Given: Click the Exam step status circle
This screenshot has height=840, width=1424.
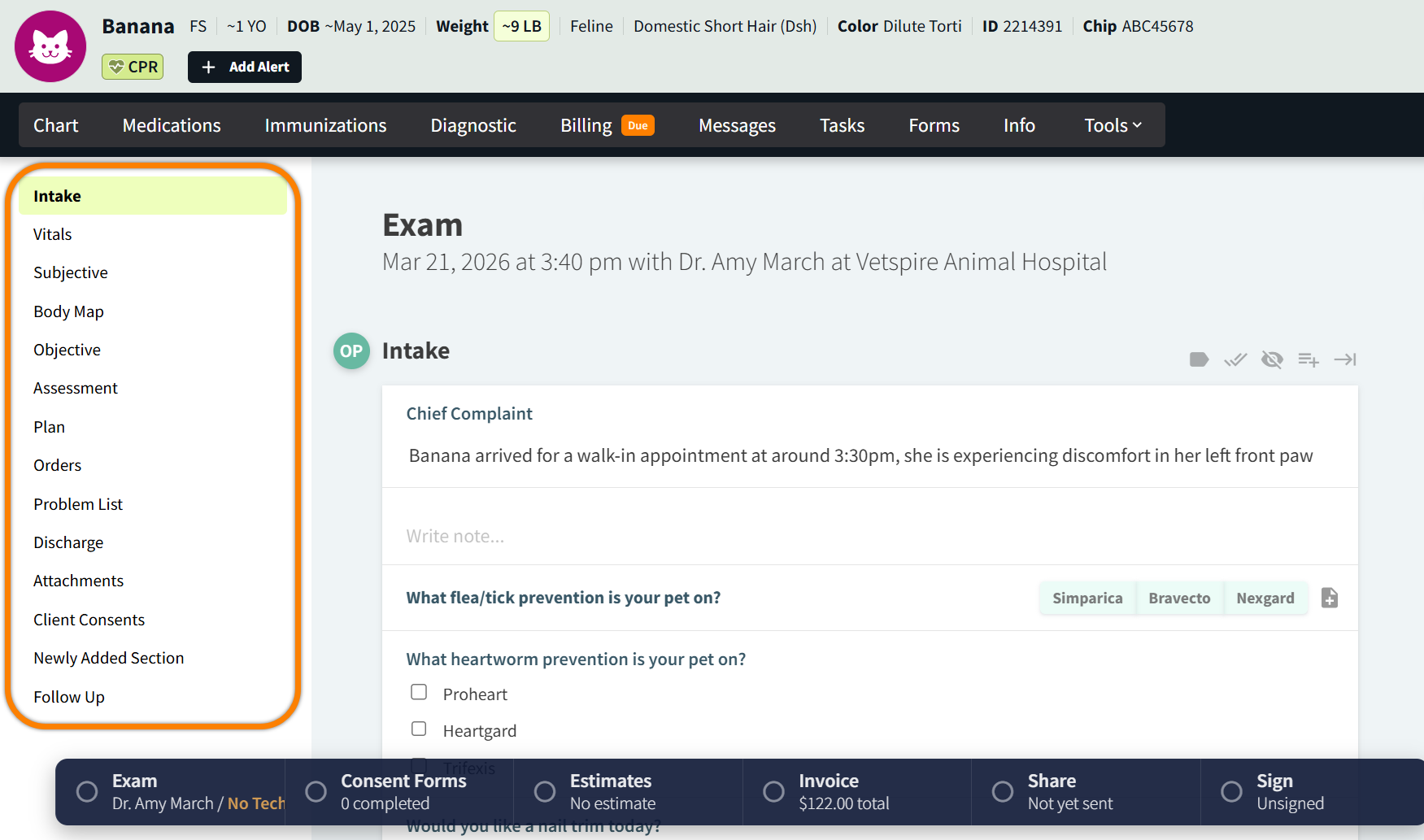Looking at the screenshot, I should [x=87, y=792].
